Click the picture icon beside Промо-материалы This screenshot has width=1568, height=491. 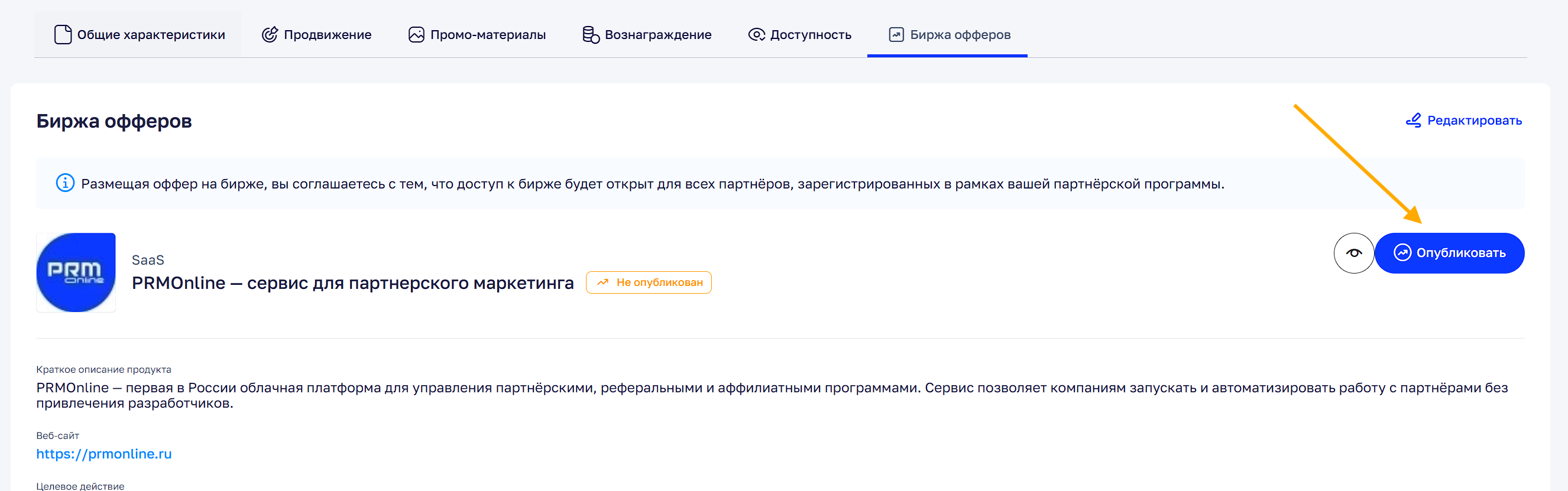416,35
